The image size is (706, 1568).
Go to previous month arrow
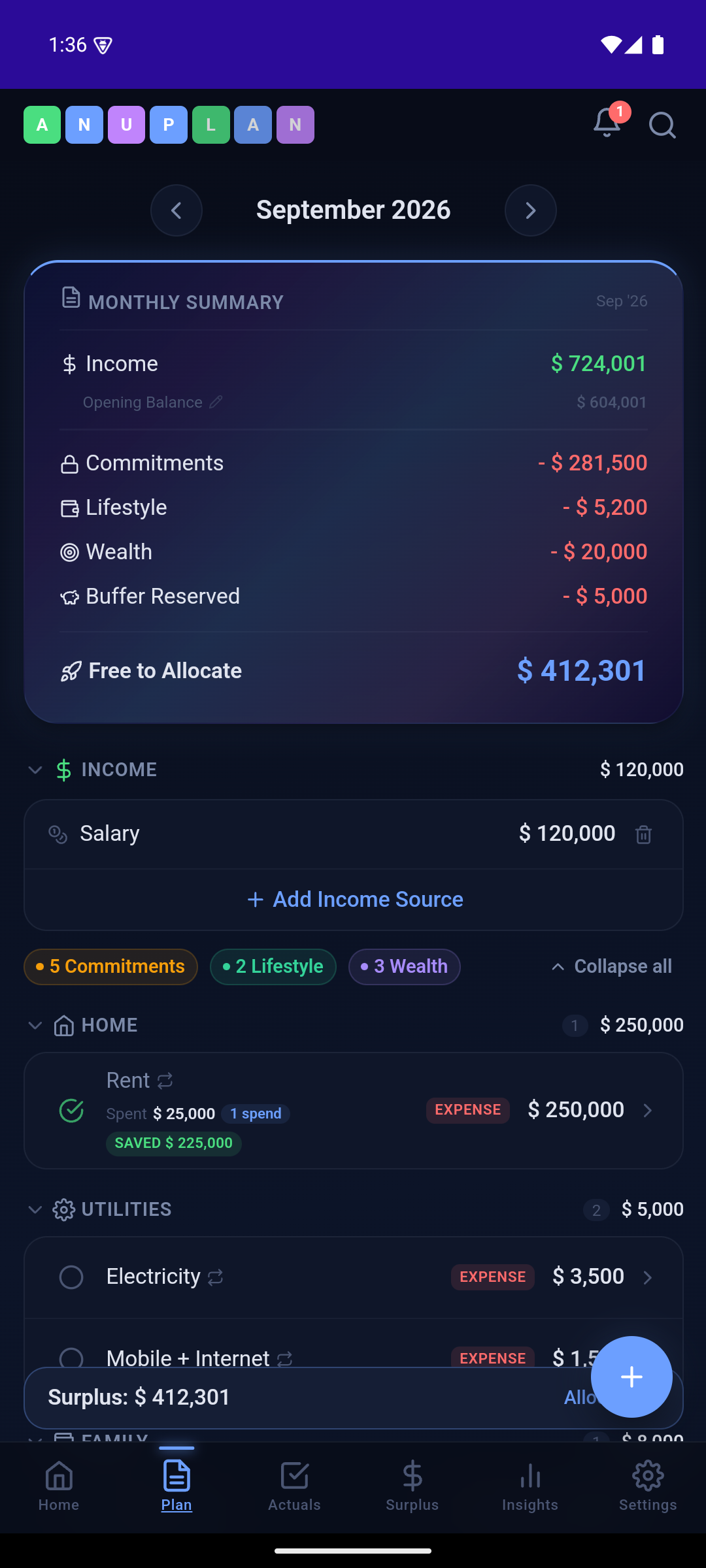(176, 210)
